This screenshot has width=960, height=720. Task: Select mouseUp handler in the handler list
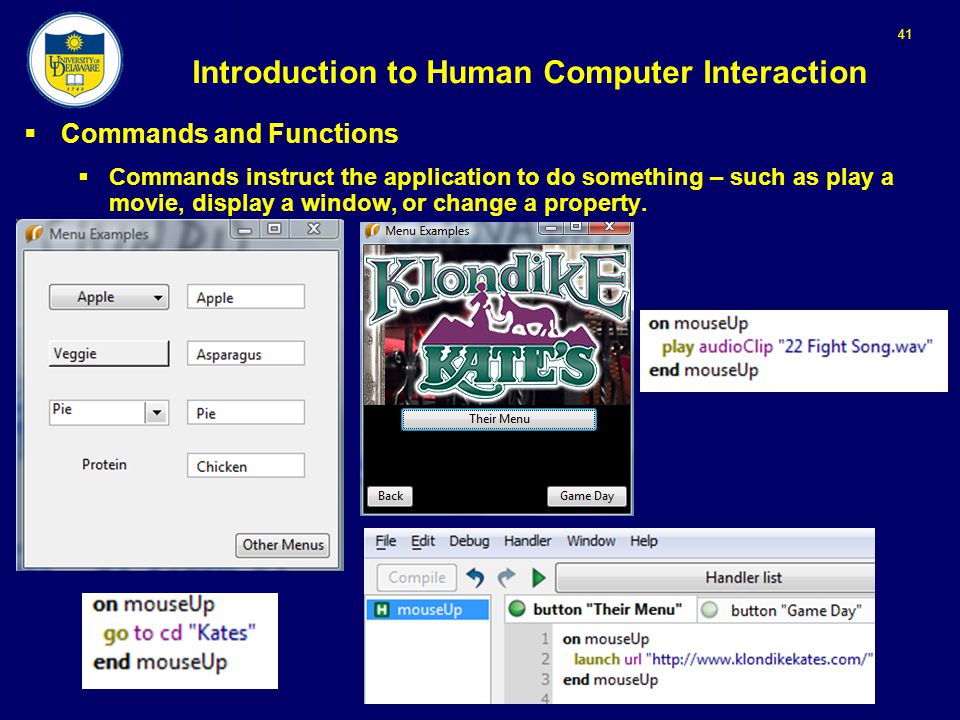coord(427,609)
